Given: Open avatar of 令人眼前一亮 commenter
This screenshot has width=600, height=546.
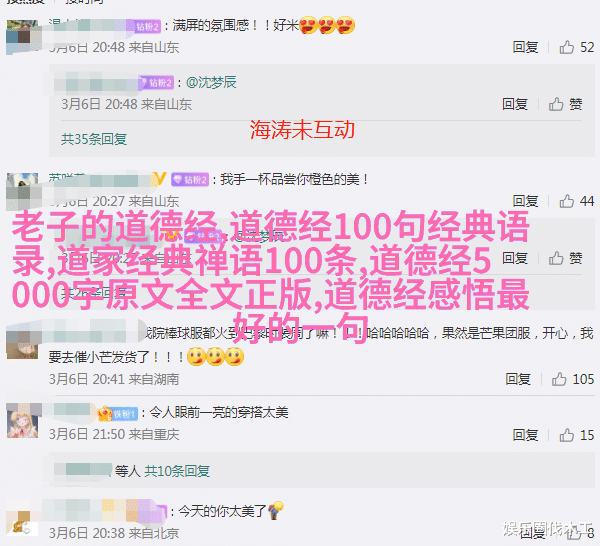Looking at the screenshot, I should [x=23, y=421].
